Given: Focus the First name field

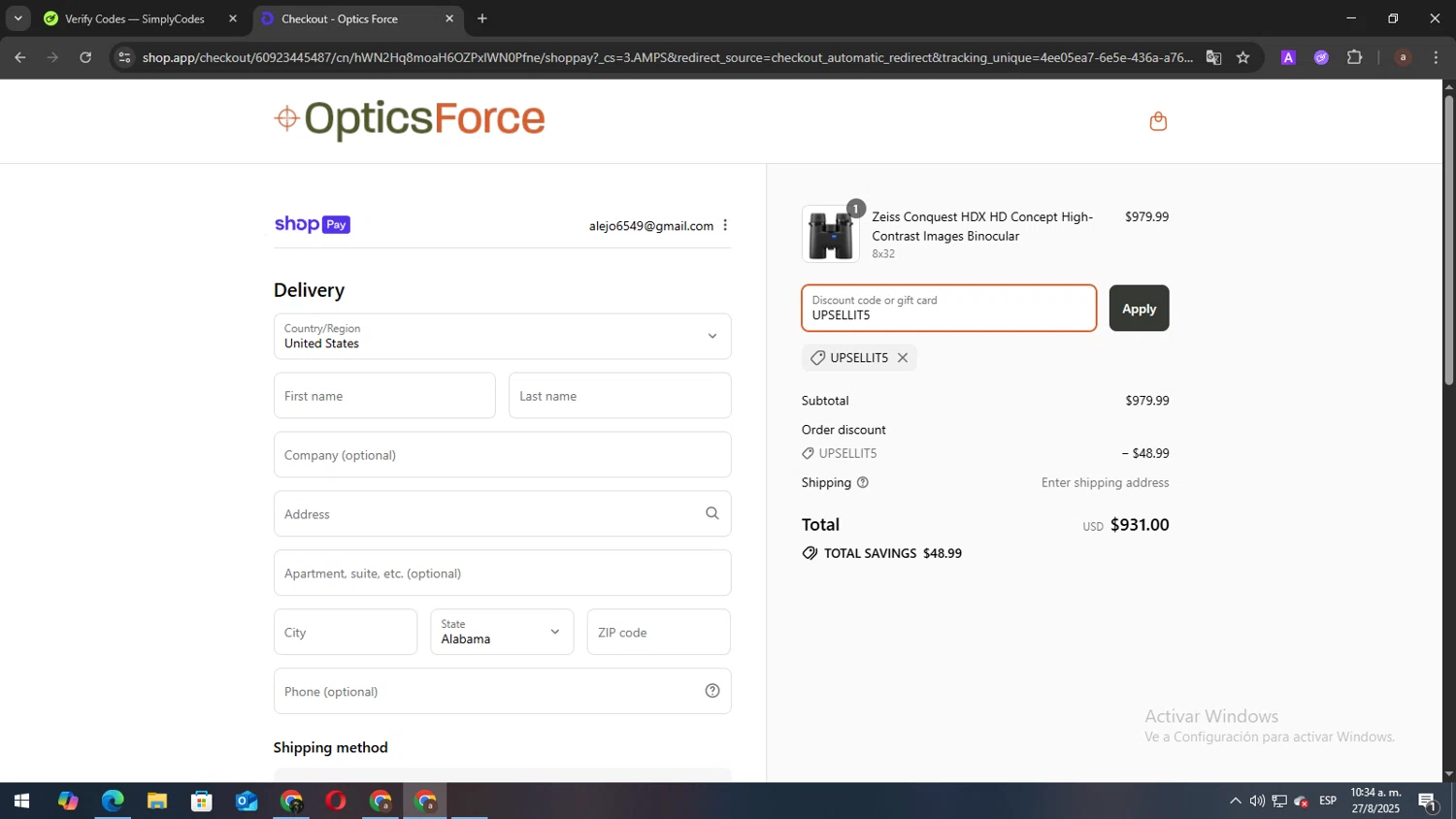Looking at the screenshot, I should click(x=384, y=396).
